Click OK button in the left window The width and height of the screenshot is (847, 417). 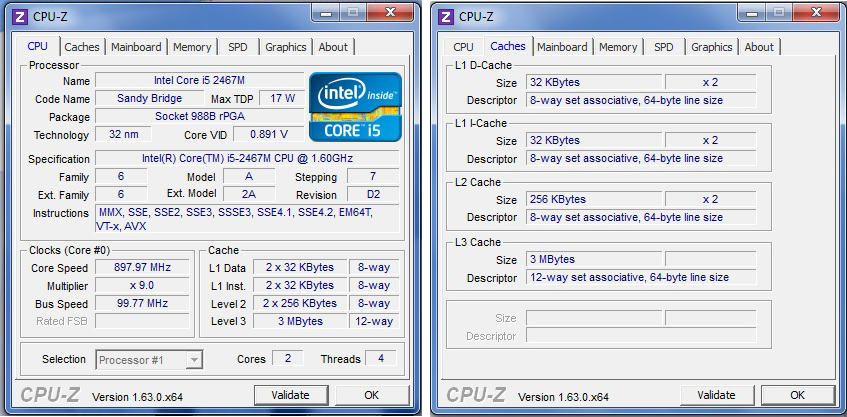pyautogui.click(x=372, y=395)
